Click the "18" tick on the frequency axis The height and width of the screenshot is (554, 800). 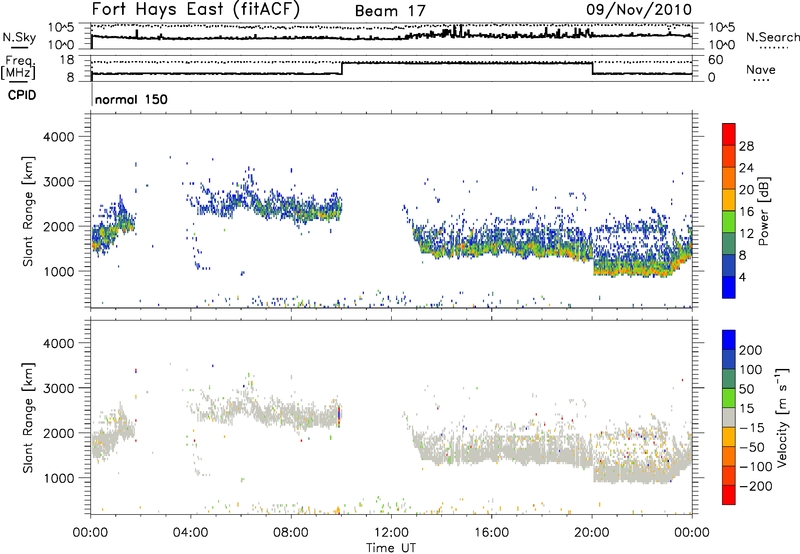click(x=67, y=60)
